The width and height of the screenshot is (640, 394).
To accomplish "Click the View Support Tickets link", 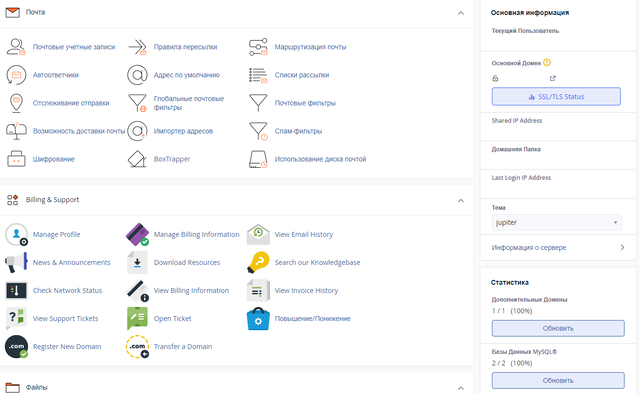I will (65, 318).
